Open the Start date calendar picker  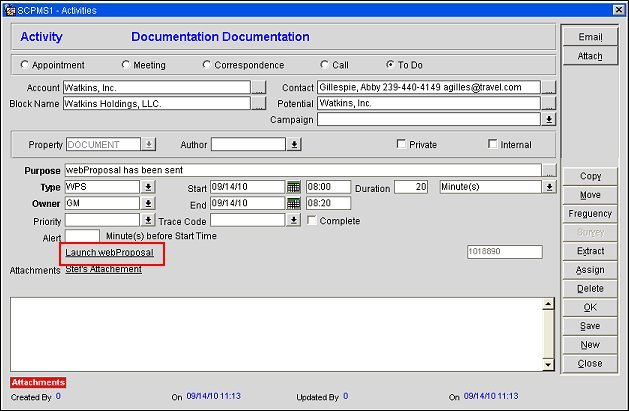tap(294, 187)
